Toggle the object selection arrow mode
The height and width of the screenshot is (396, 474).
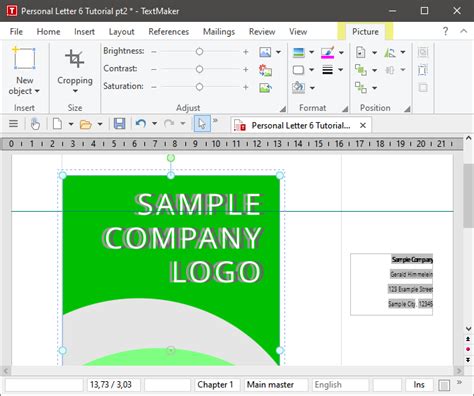point(202,124)
